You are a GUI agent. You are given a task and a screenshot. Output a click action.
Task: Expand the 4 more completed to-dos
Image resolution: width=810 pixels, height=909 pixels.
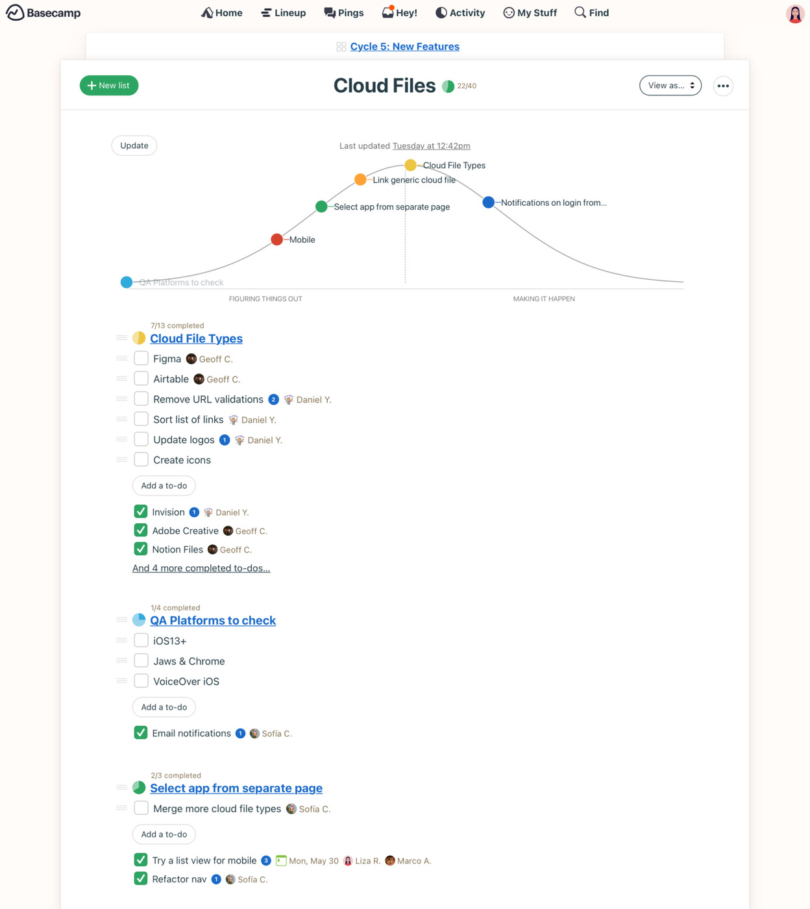point(201,567)
